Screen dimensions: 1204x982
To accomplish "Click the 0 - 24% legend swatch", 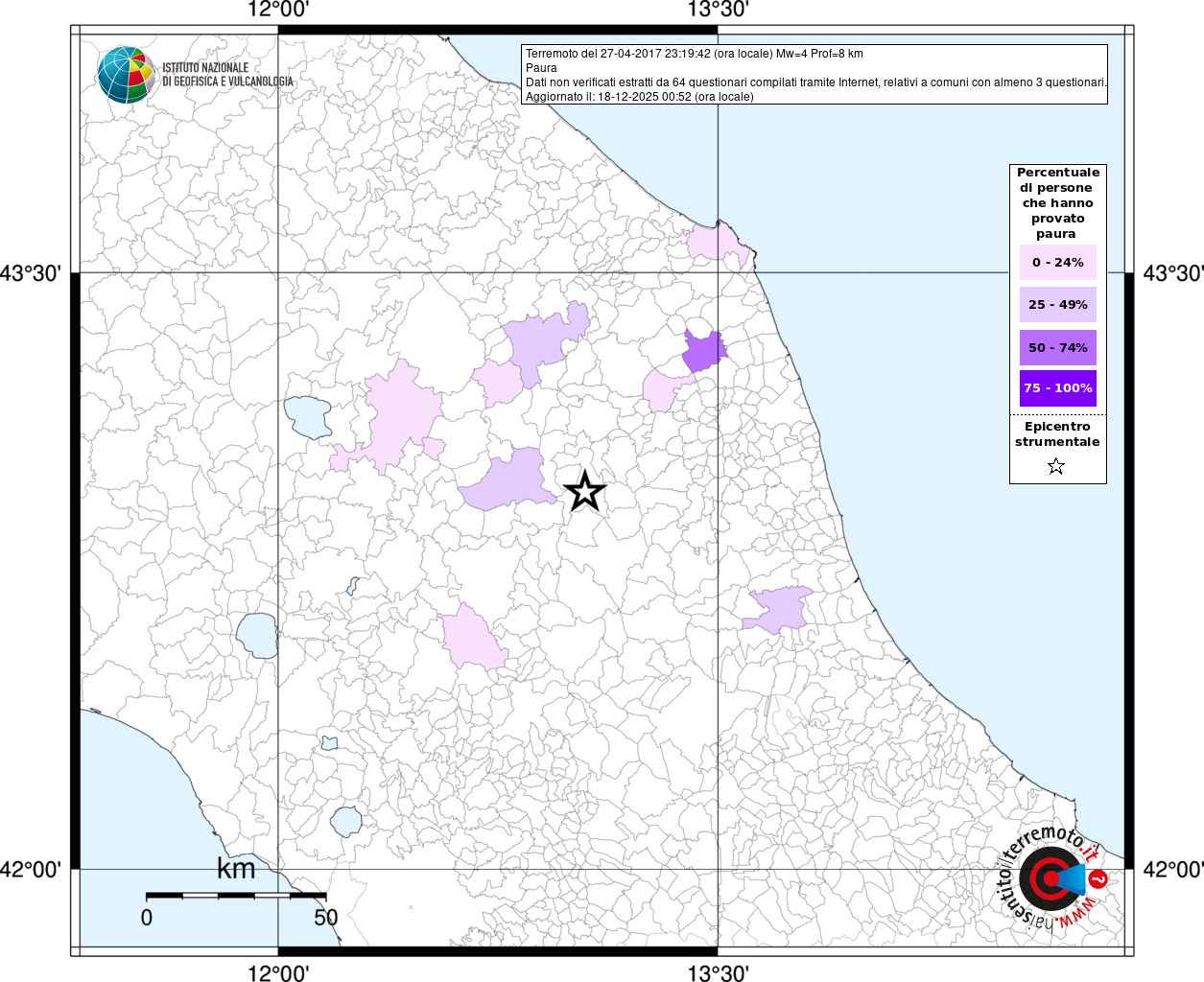I will 1057,263.
